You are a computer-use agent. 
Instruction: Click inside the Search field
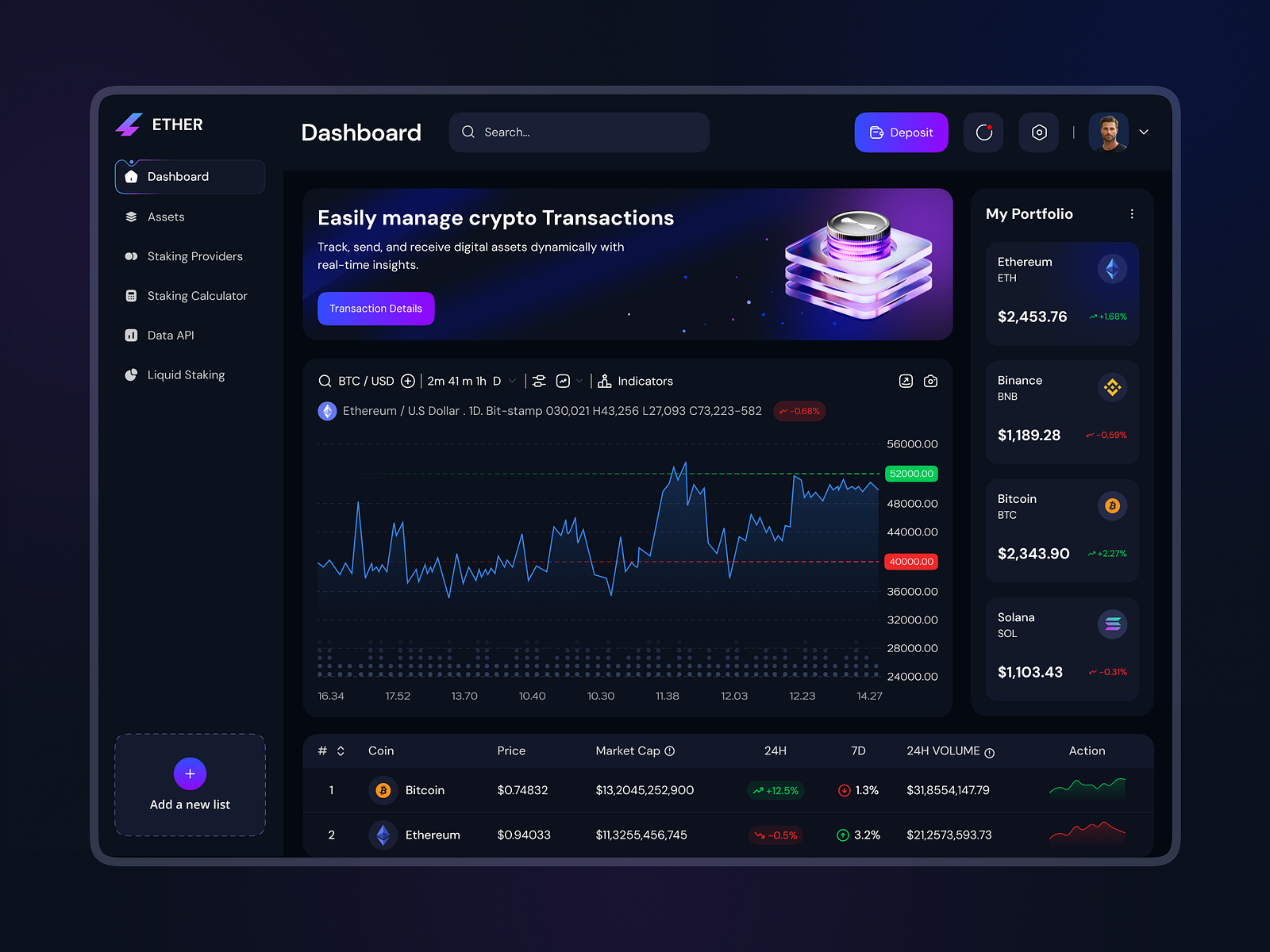pyautogui.click(x=579, y=132)
